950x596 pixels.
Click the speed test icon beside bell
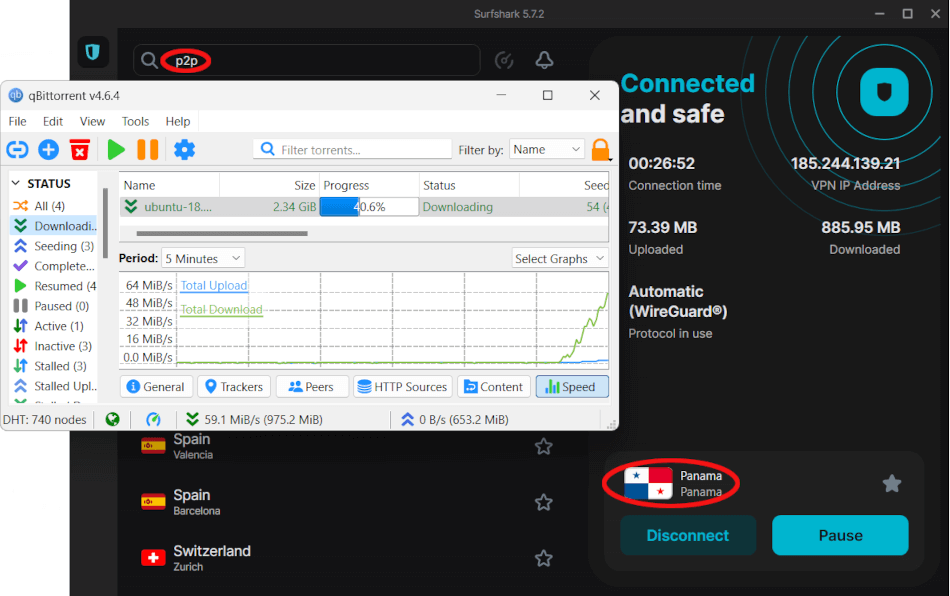(504, 60)
